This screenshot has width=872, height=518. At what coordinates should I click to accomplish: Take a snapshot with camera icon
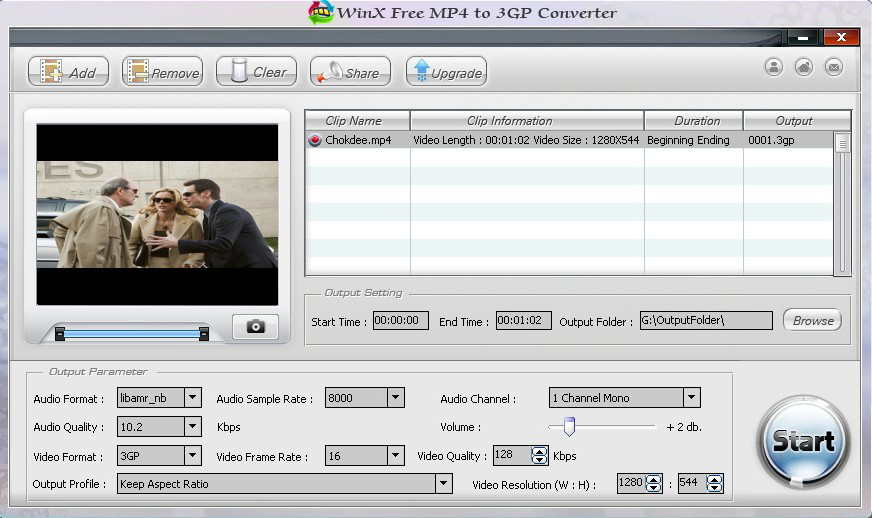click(x=255, y=327)
